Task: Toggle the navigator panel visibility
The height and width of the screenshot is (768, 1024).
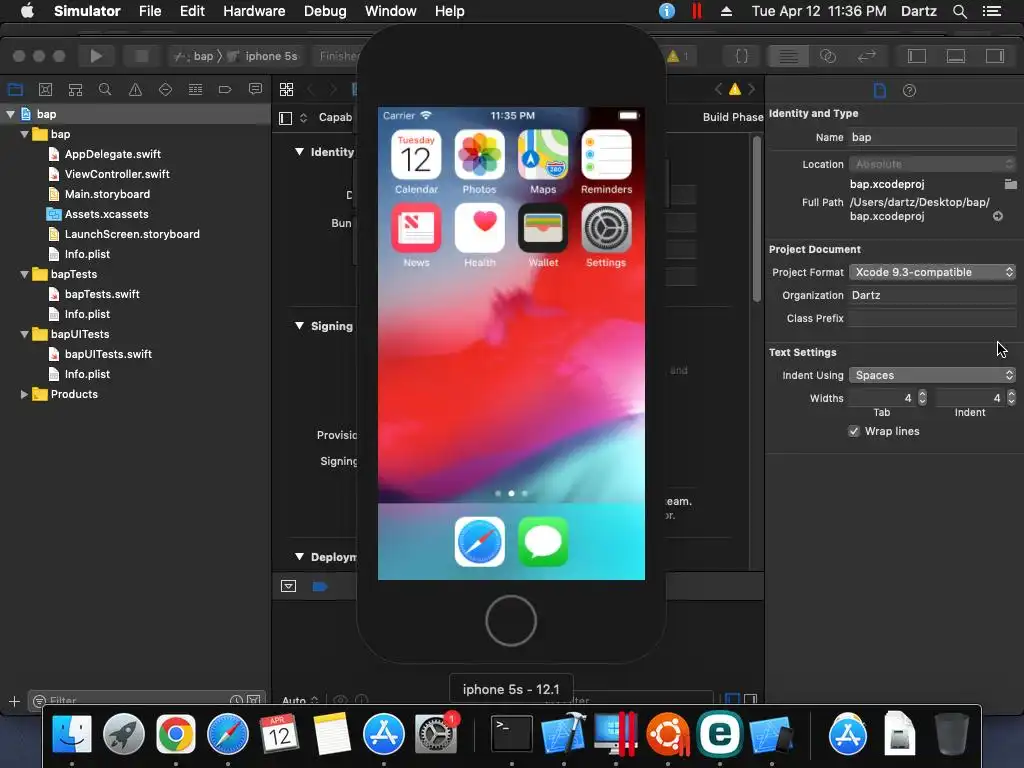Action: click(x=917, y=56)
